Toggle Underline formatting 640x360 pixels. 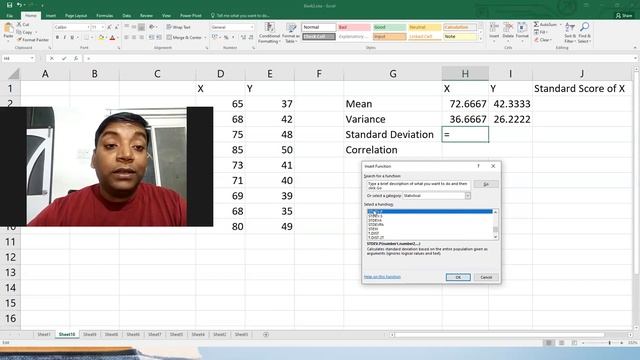(x=72, y=38)
